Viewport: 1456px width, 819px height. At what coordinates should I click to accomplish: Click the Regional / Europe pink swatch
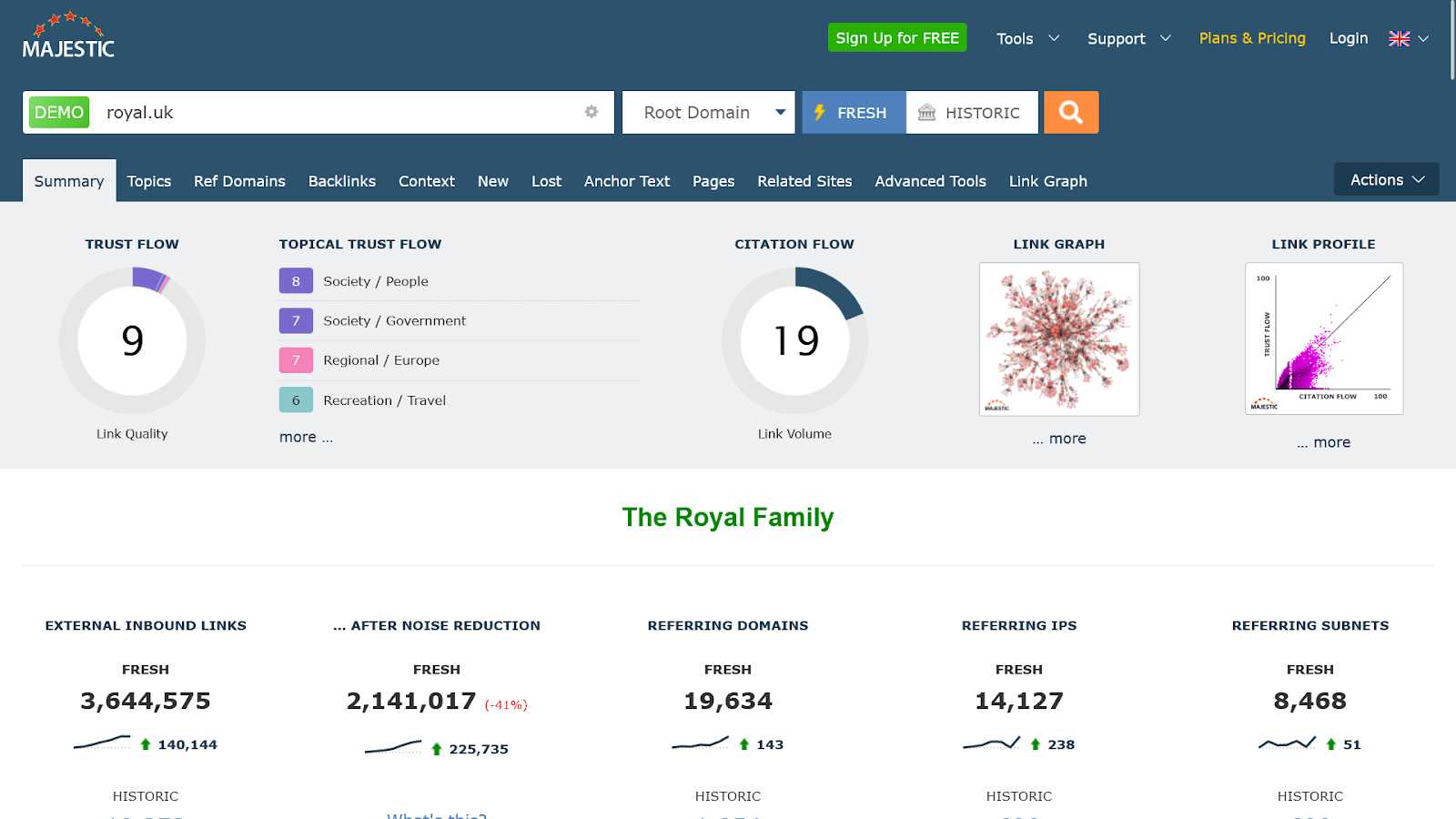tap(296, 360)
